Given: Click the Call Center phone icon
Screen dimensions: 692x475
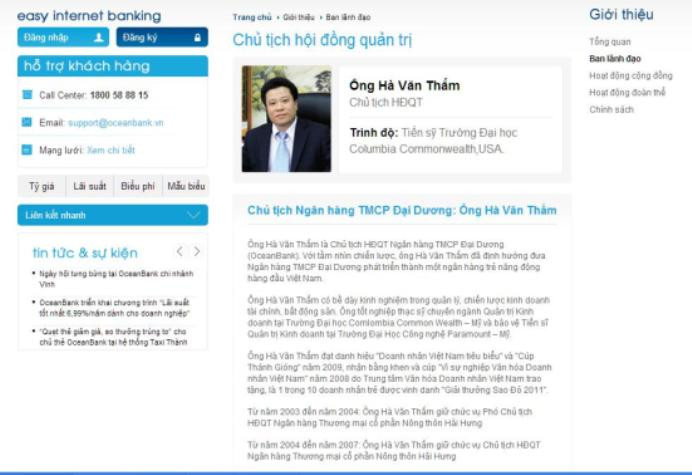Looking at the screenshot, I should tap(27, 94).
